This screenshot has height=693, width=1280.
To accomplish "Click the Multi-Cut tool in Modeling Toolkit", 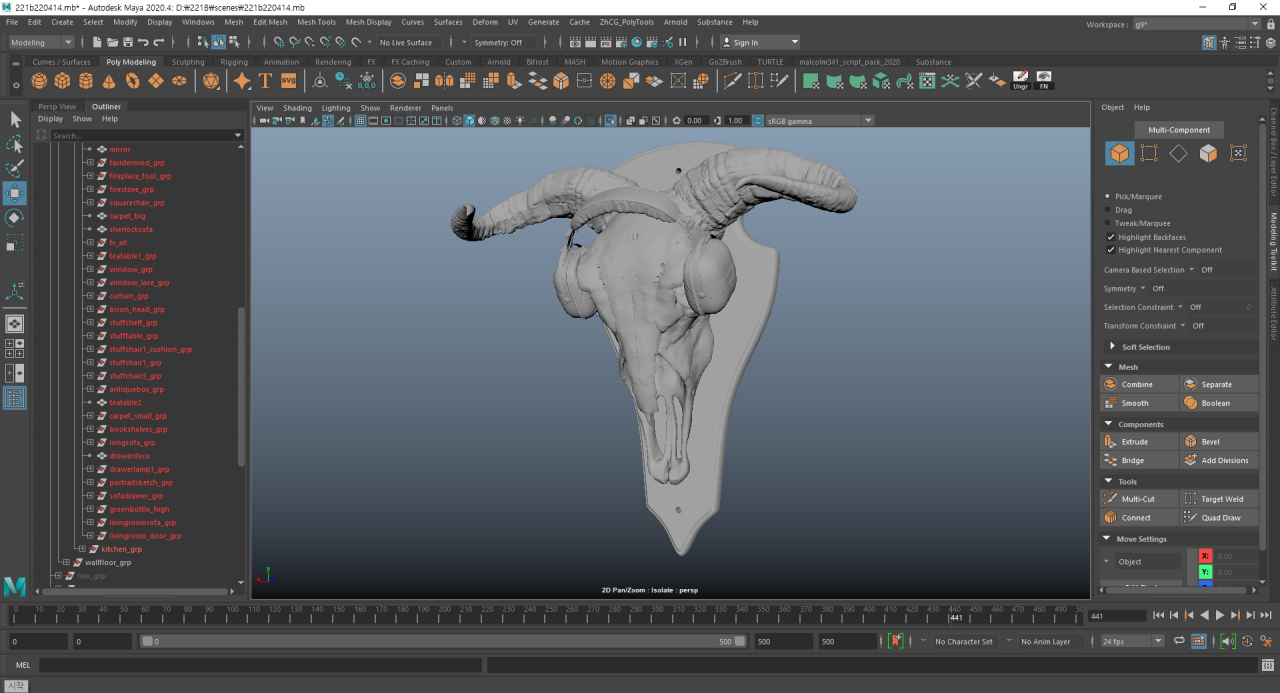I will coord(1137,498).
